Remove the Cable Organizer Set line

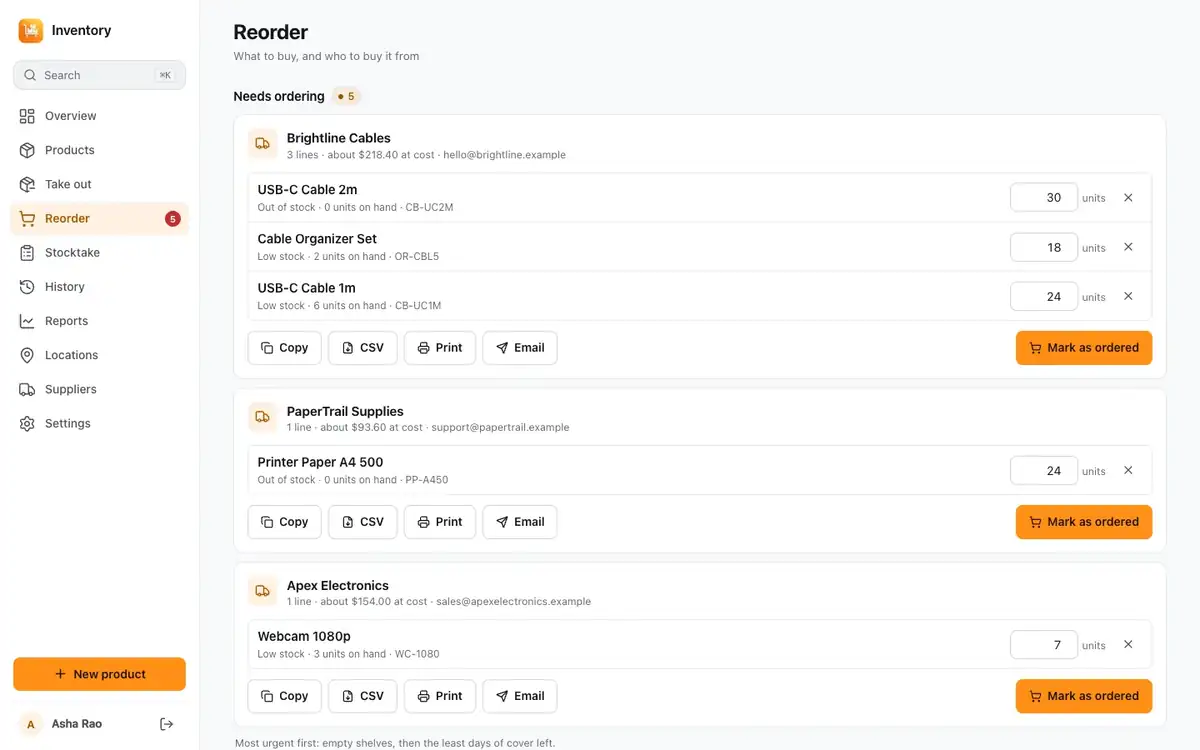[x=1128, y=247]
